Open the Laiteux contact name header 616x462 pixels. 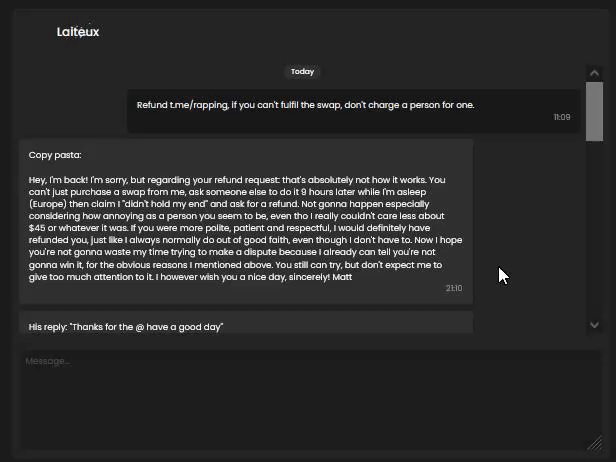coord(78,32)
